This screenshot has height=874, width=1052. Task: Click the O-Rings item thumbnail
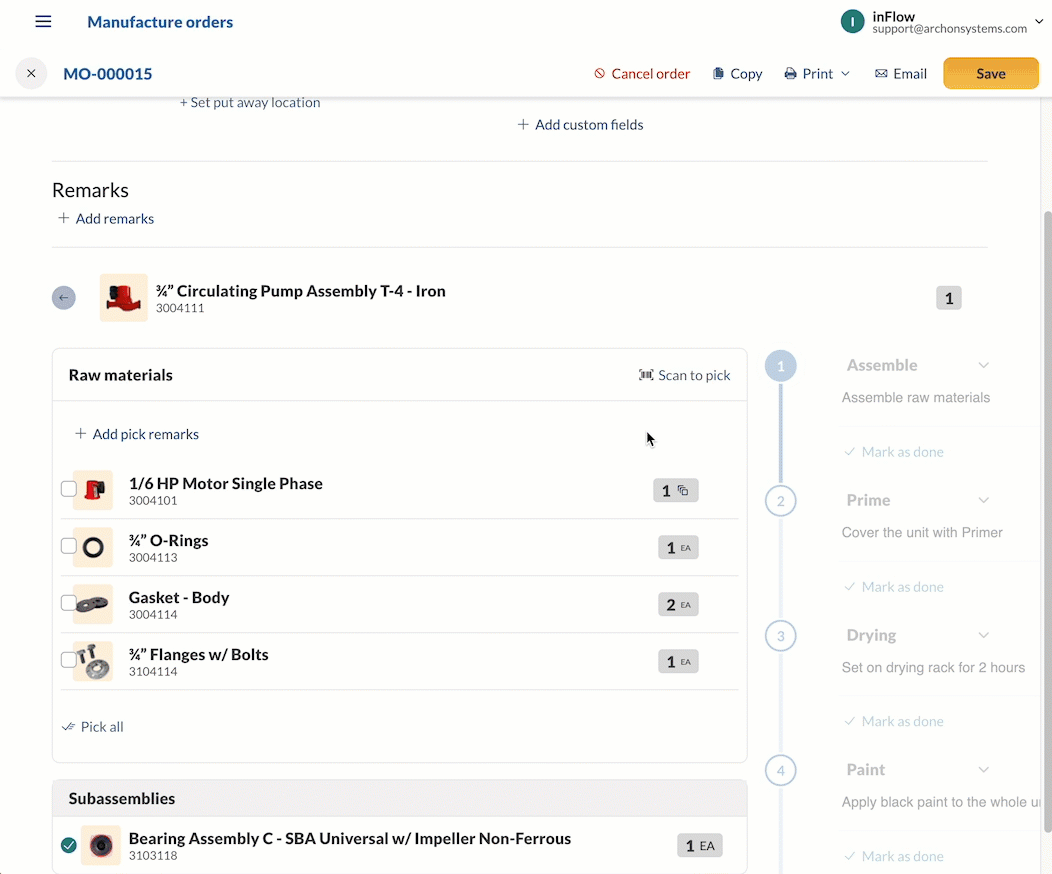click(x=93, y=547)
